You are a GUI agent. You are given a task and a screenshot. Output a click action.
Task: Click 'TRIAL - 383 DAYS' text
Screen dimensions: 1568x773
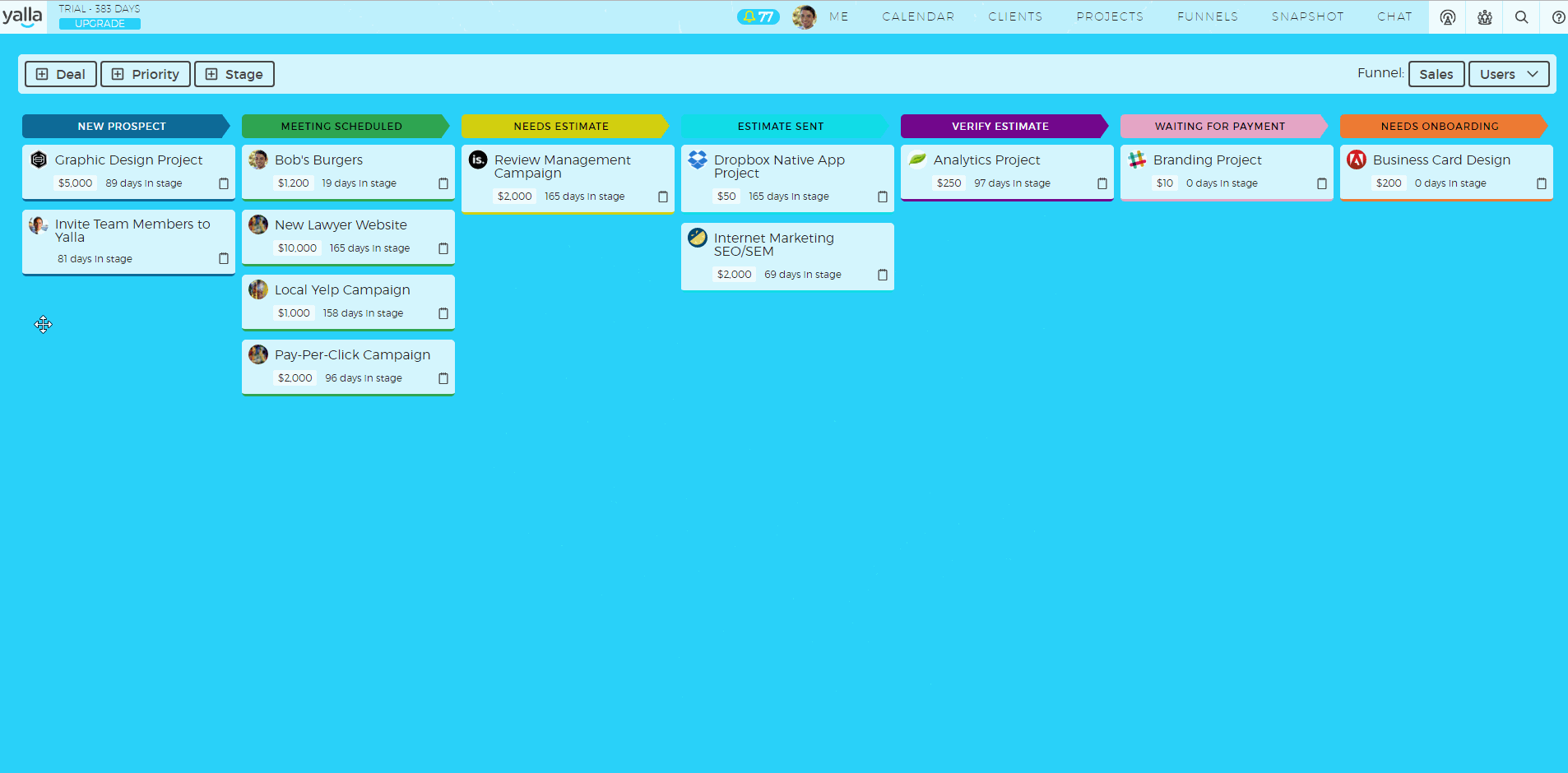(x=100, y=8)
